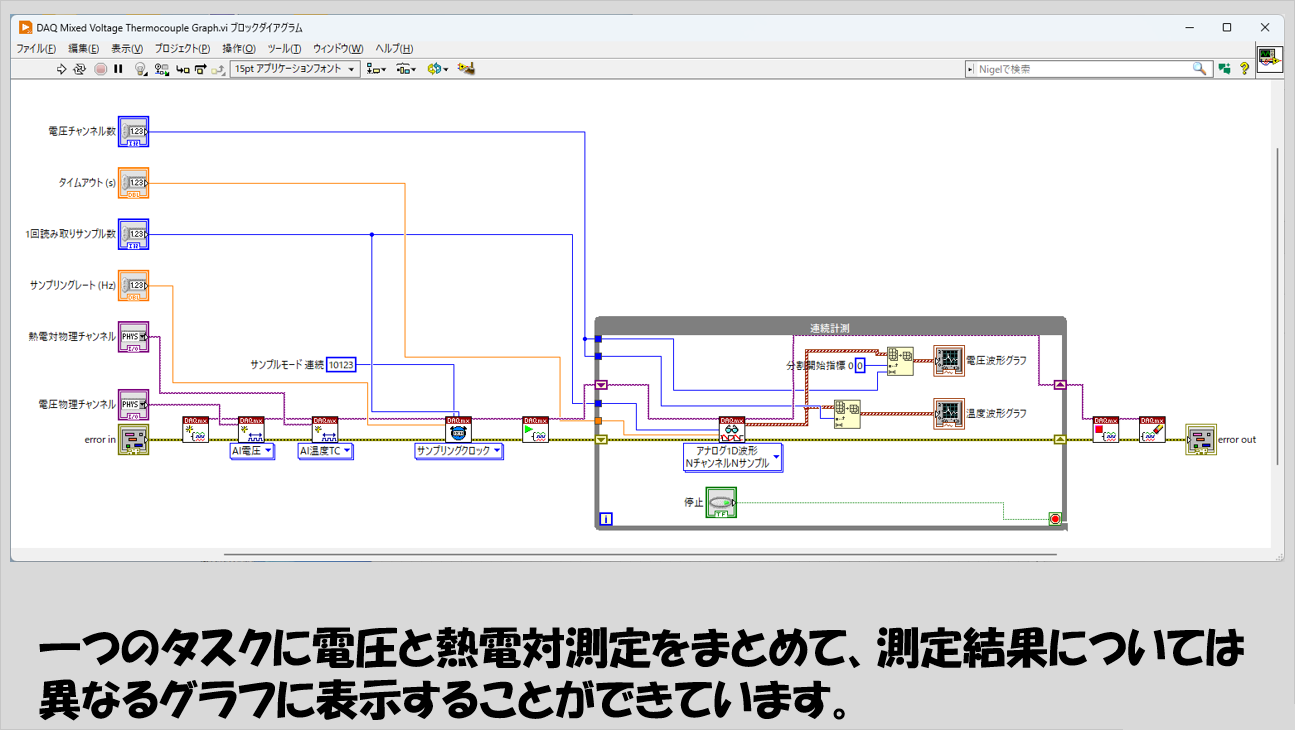Viewport: 1295px width, 730px height.
Task: Open the Distribute Objects dropdown
Action: point(406,69)
